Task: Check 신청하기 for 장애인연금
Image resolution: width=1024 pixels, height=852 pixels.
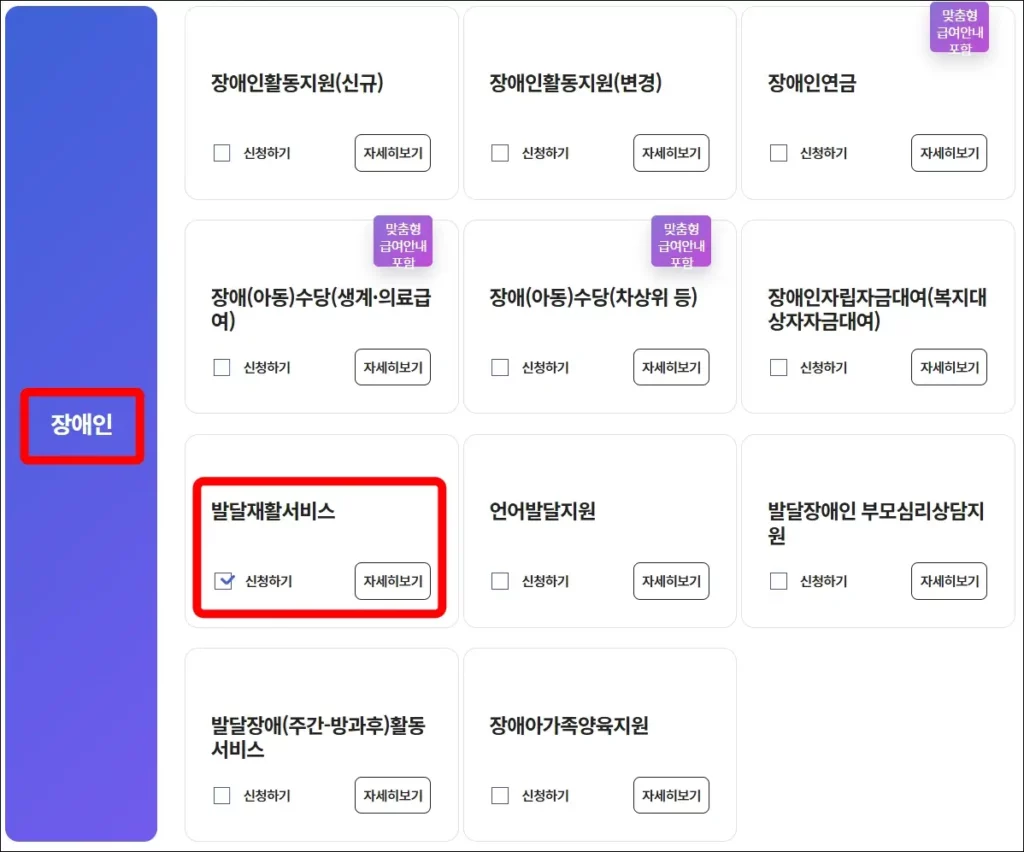Action: pyautogui.click(x=778, y=153)
